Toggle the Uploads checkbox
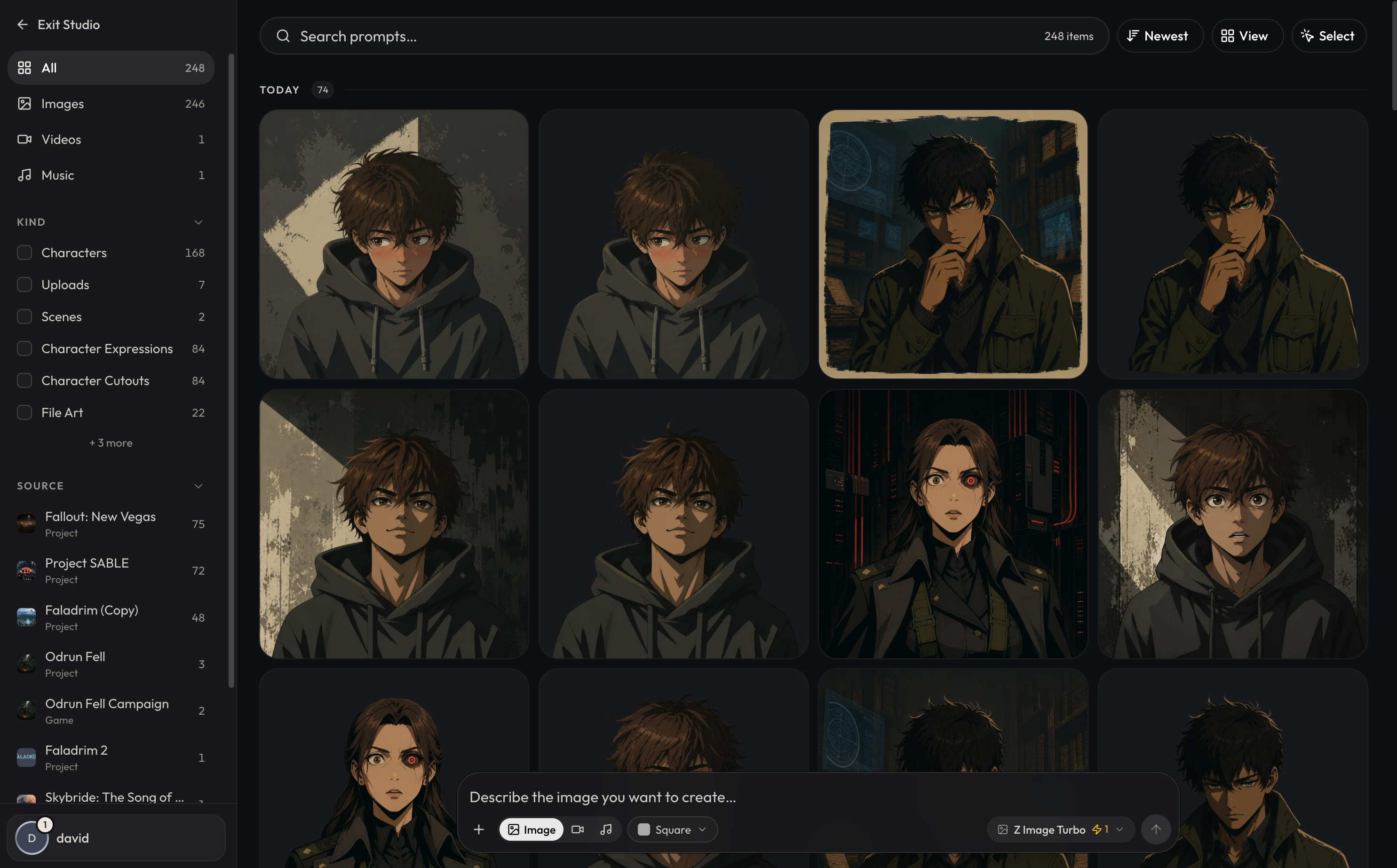1397x868 pixels. [24, 285]
